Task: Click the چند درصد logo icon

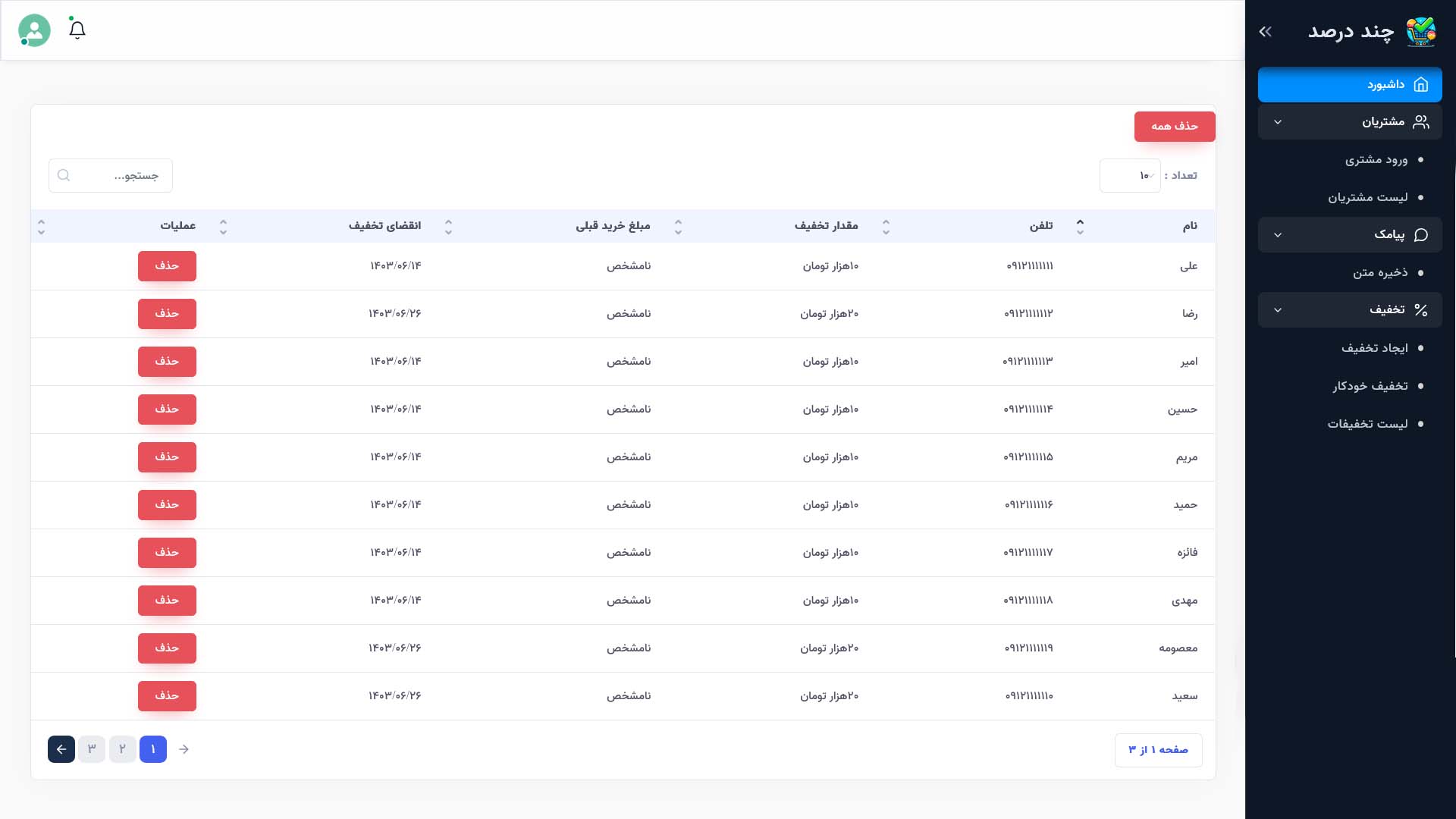Action: click(x=1420, y=32)
